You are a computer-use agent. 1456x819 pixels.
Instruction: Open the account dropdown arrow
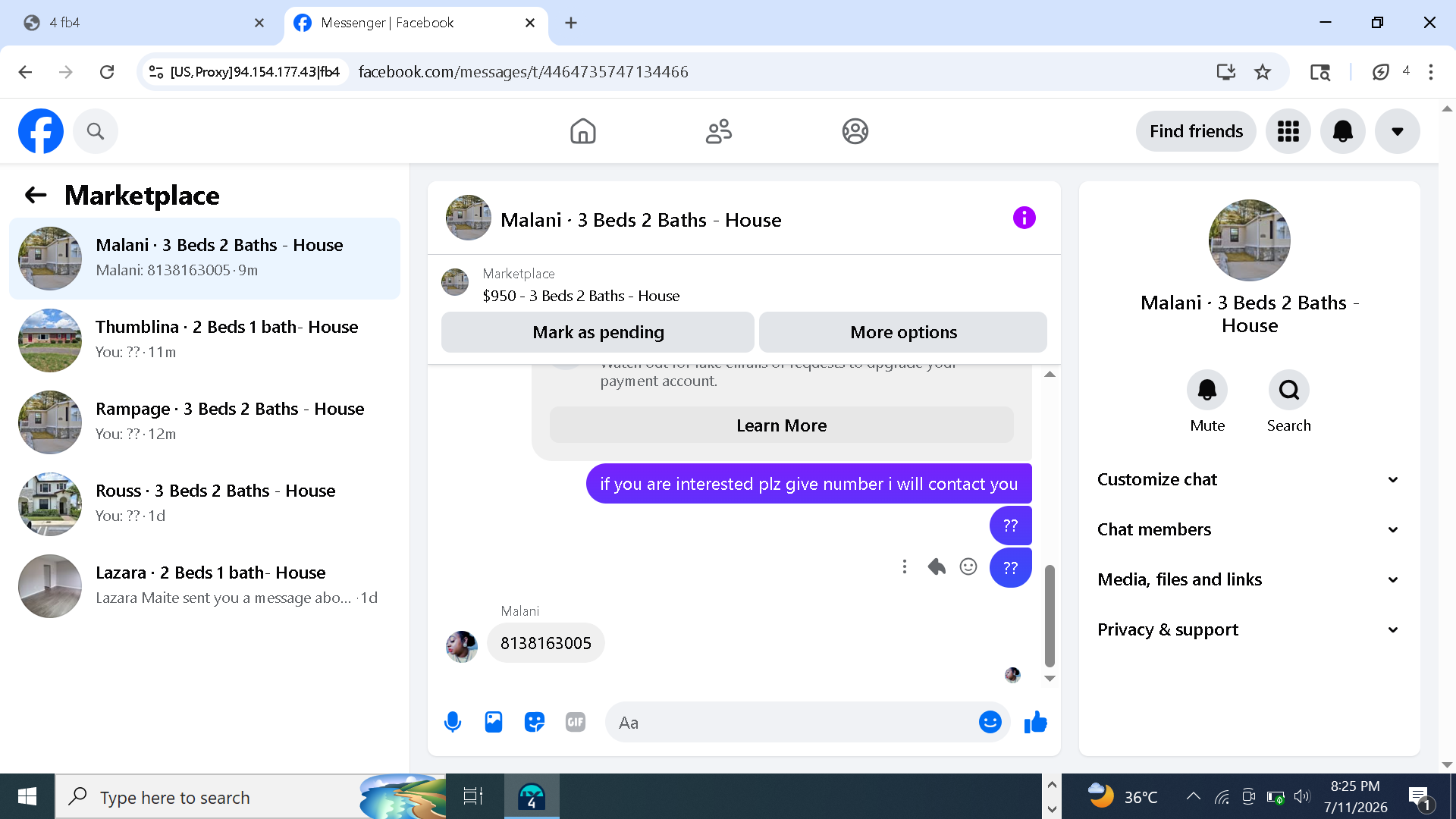pyautogui.click(x=1398, y=131)
